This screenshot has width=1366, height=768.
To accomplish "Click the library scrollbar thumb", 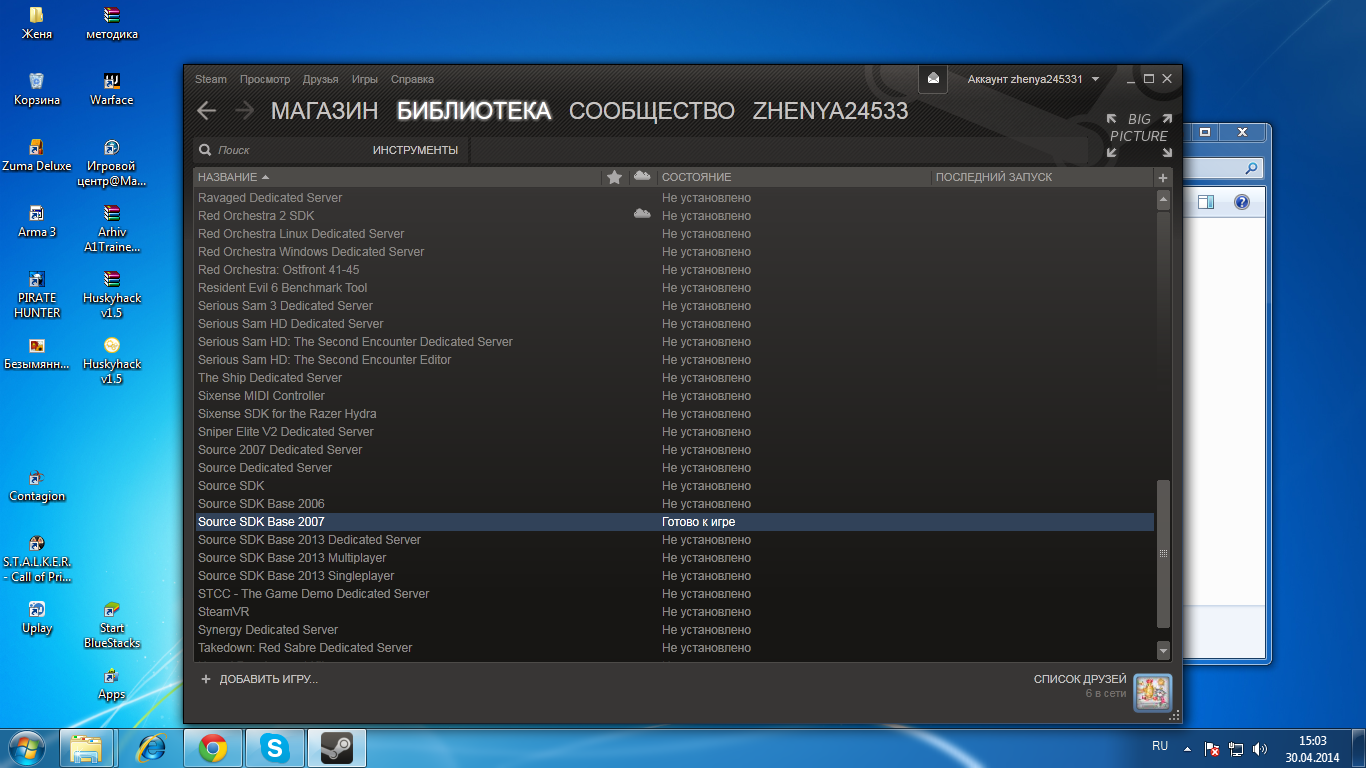I will [1163, 553].
